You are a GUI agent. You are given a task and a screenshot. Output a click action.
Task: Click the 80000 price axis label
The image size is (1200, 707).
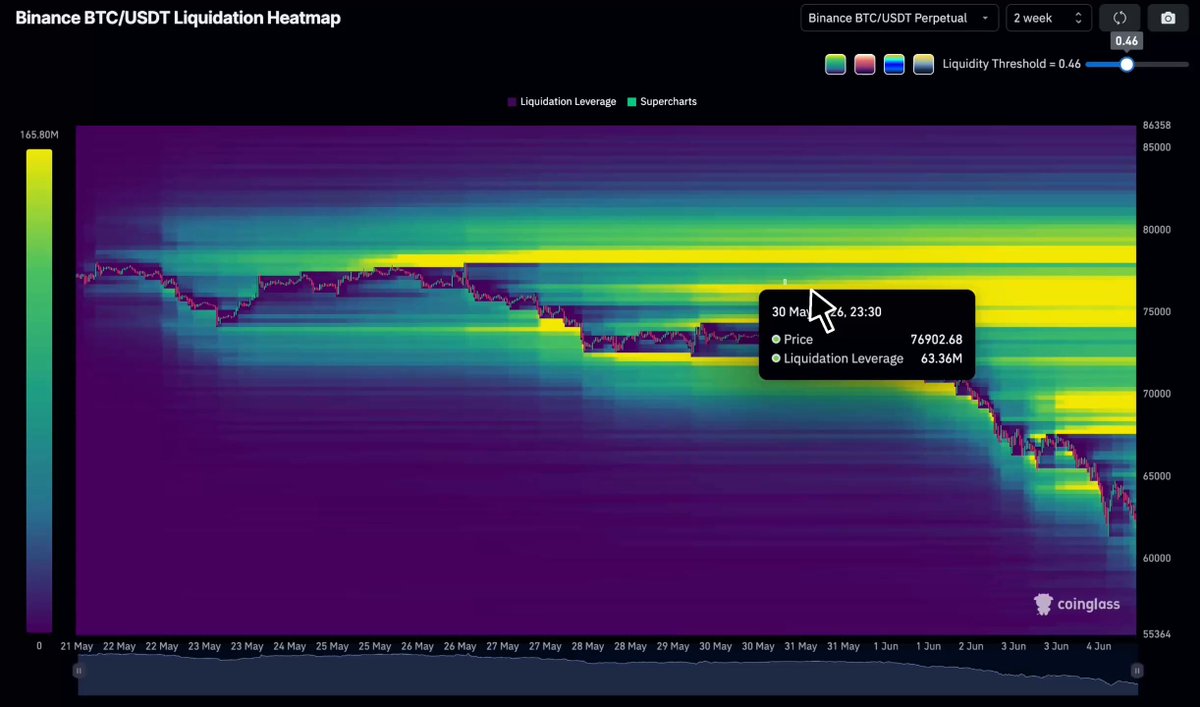pos(1155,229)
